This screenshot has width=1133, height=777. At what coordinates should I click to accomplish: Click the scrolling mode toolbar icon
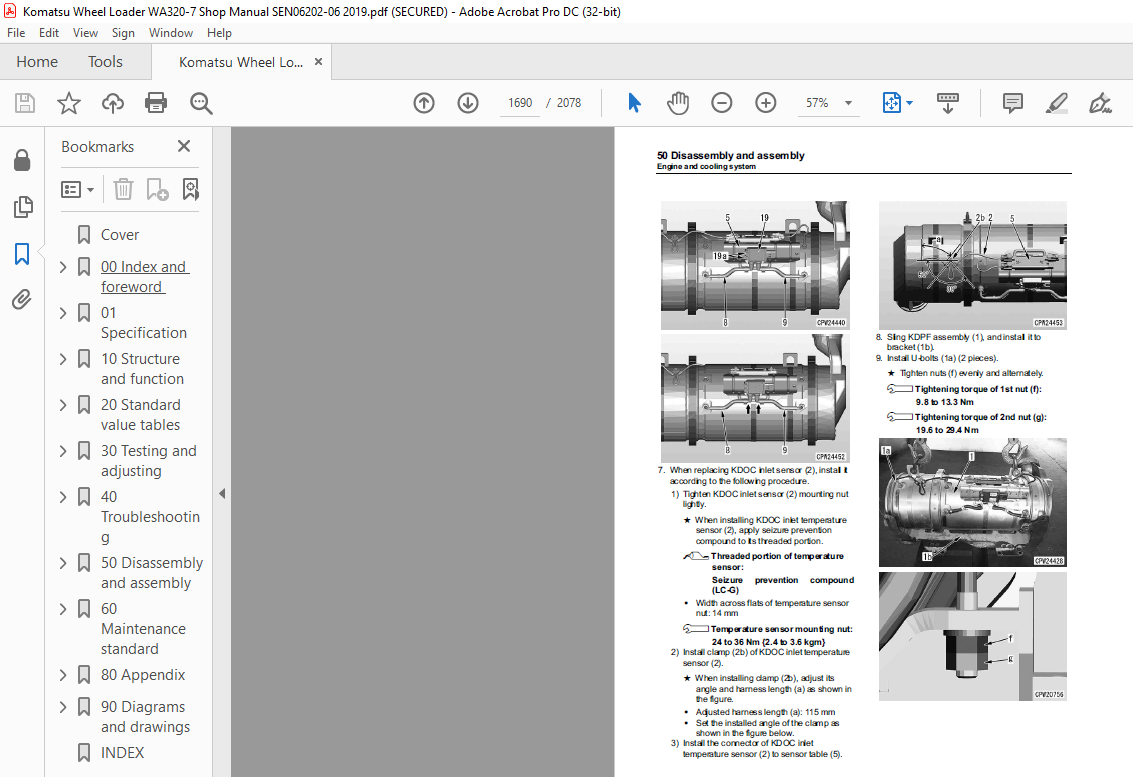(x=948, y=103)
